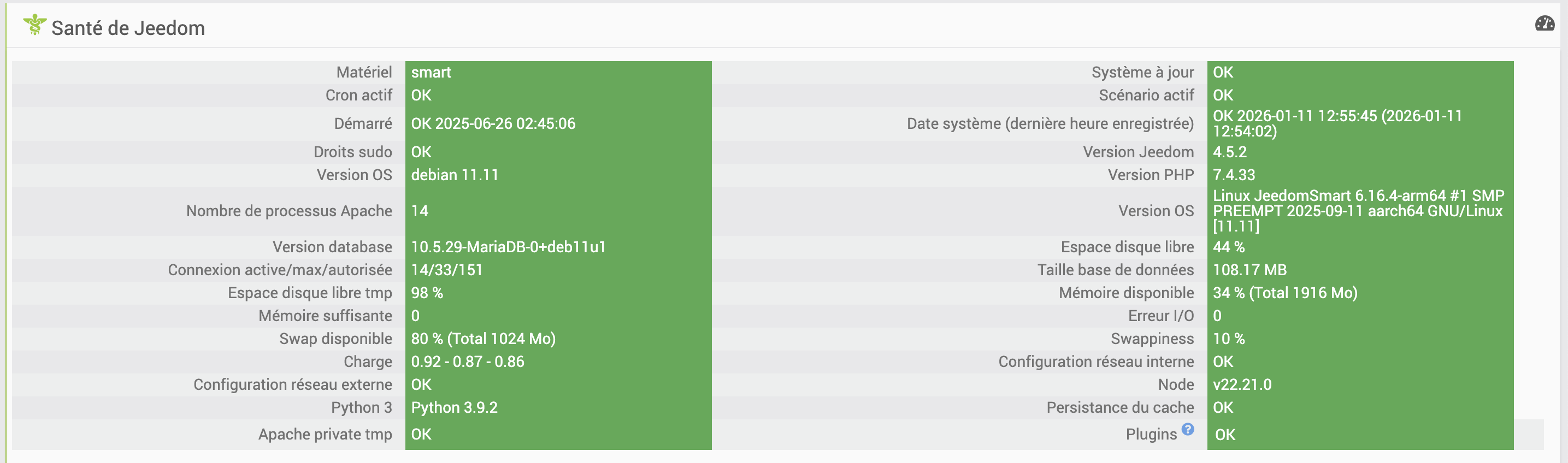Click the Python 3.9.2 value cell
This screenshot has width=1568, height=463.
pos(454,408)
